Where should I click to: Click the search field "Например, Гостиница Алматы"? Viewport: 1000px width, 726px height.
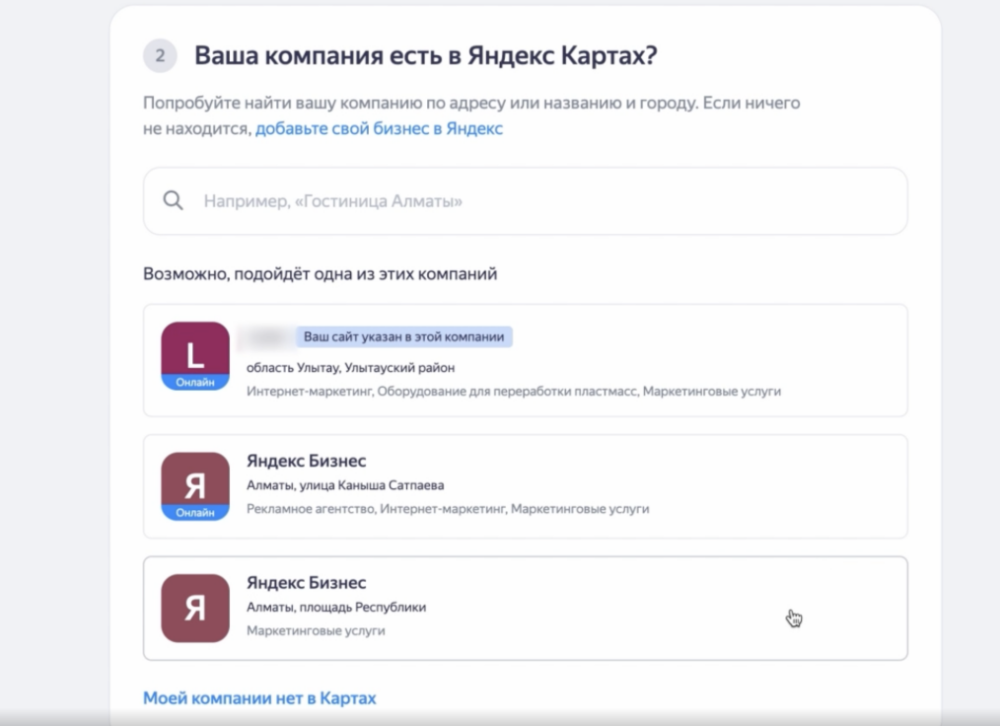pyautogui.click(x=525, y=201)
